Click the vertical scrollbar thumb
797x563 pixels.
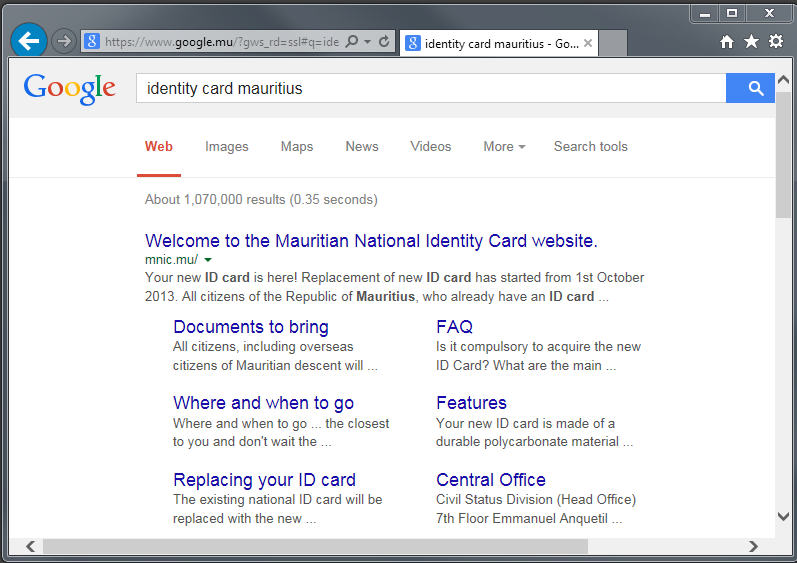pos(783,155)
